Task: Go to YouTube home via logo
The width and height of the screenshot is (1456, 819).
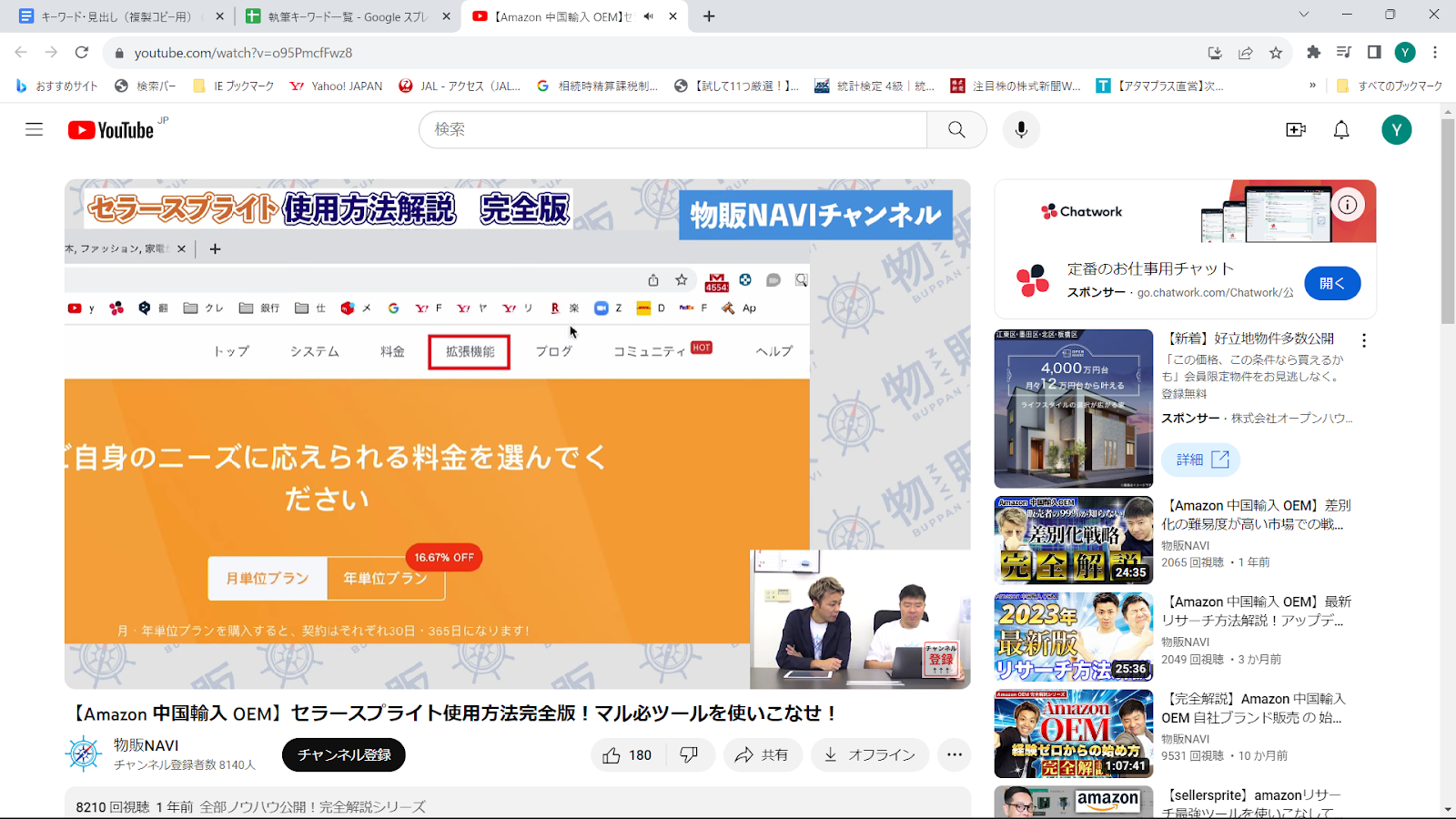Action: pos(111,130)
